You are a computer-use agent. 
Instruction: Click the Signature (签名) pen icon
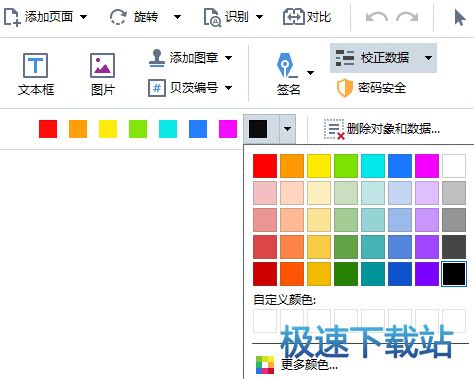click(x=286, y=66)
